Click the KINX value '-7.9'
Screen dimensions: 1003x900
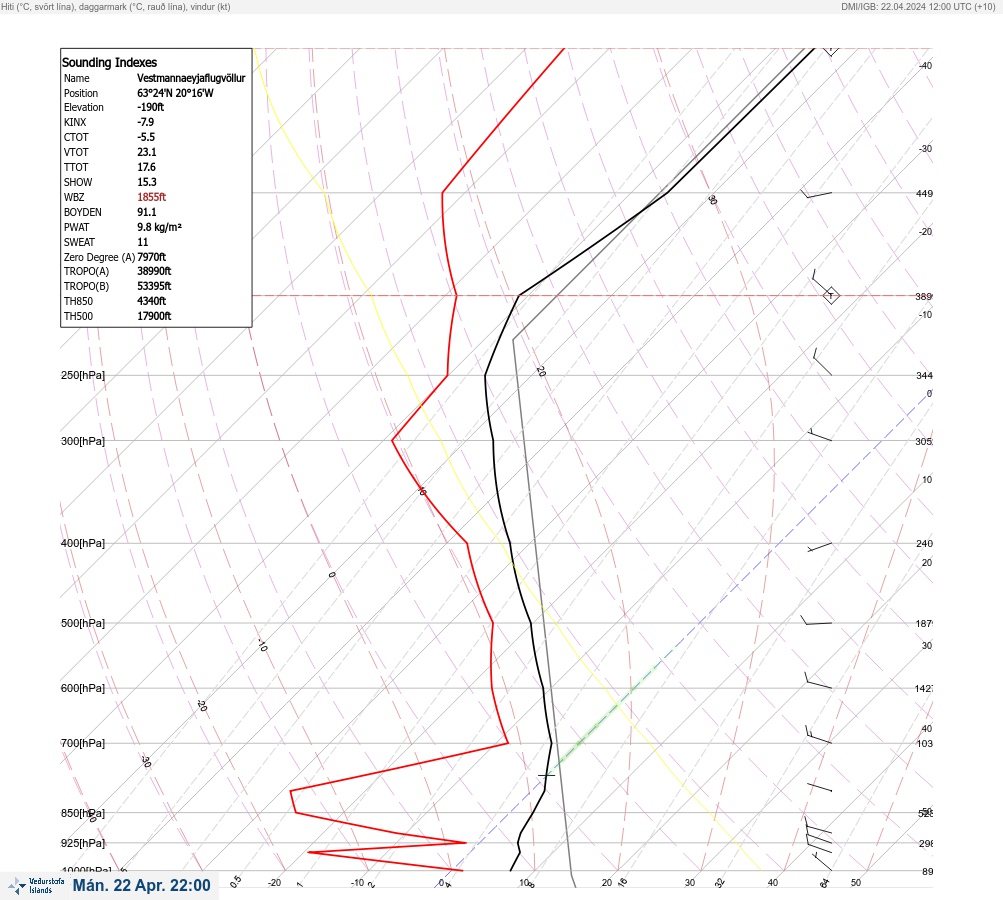click(145, 122)
